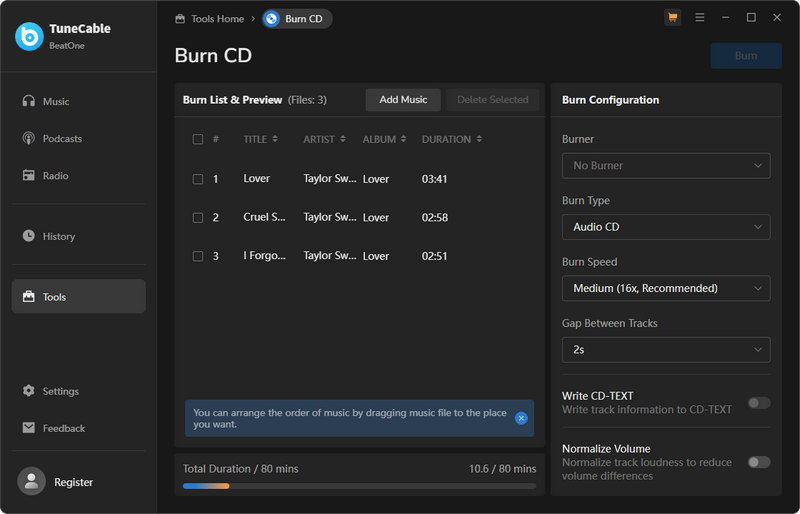Click the Tools toolbox icon in sidebar
The width and height of the screenshot is (800, 514).
[x=29, y=297]
